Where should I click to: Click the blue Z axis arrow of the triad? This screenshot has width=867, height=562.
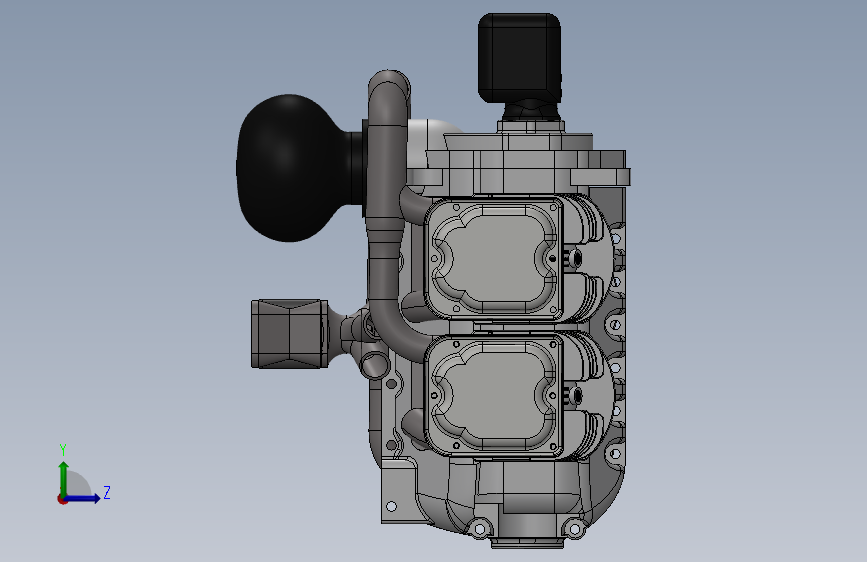click(83, 498)
